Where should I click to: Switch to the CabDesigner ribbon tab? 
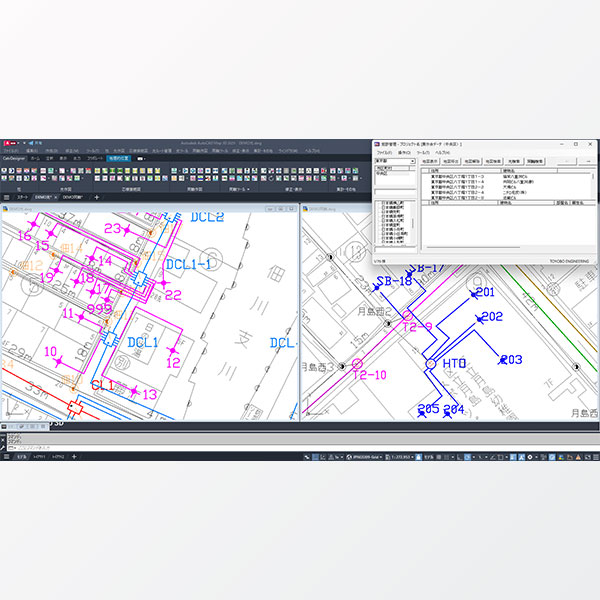coord(13,158)
